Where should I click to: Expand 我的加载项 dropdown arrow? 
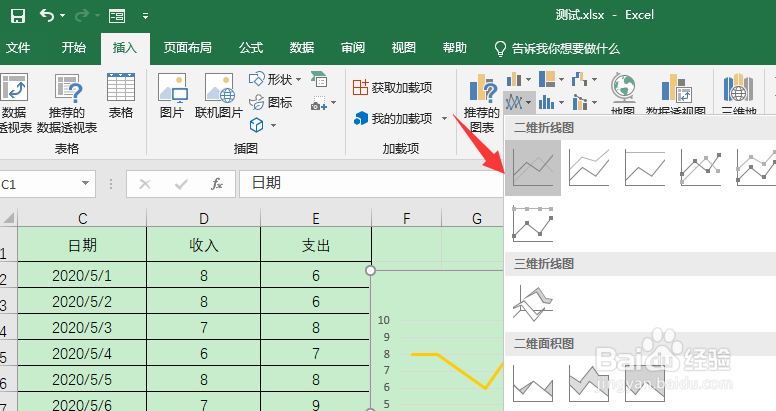444,118
